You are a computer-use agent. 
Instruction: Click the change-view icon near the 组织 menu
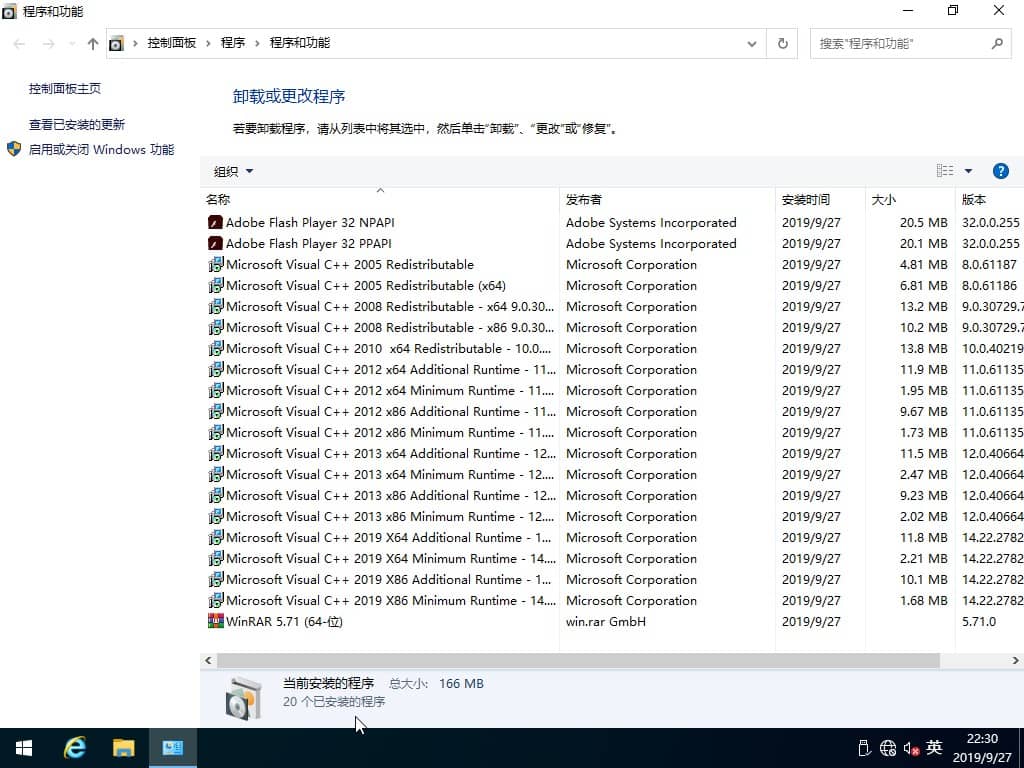tap(944, 170)
